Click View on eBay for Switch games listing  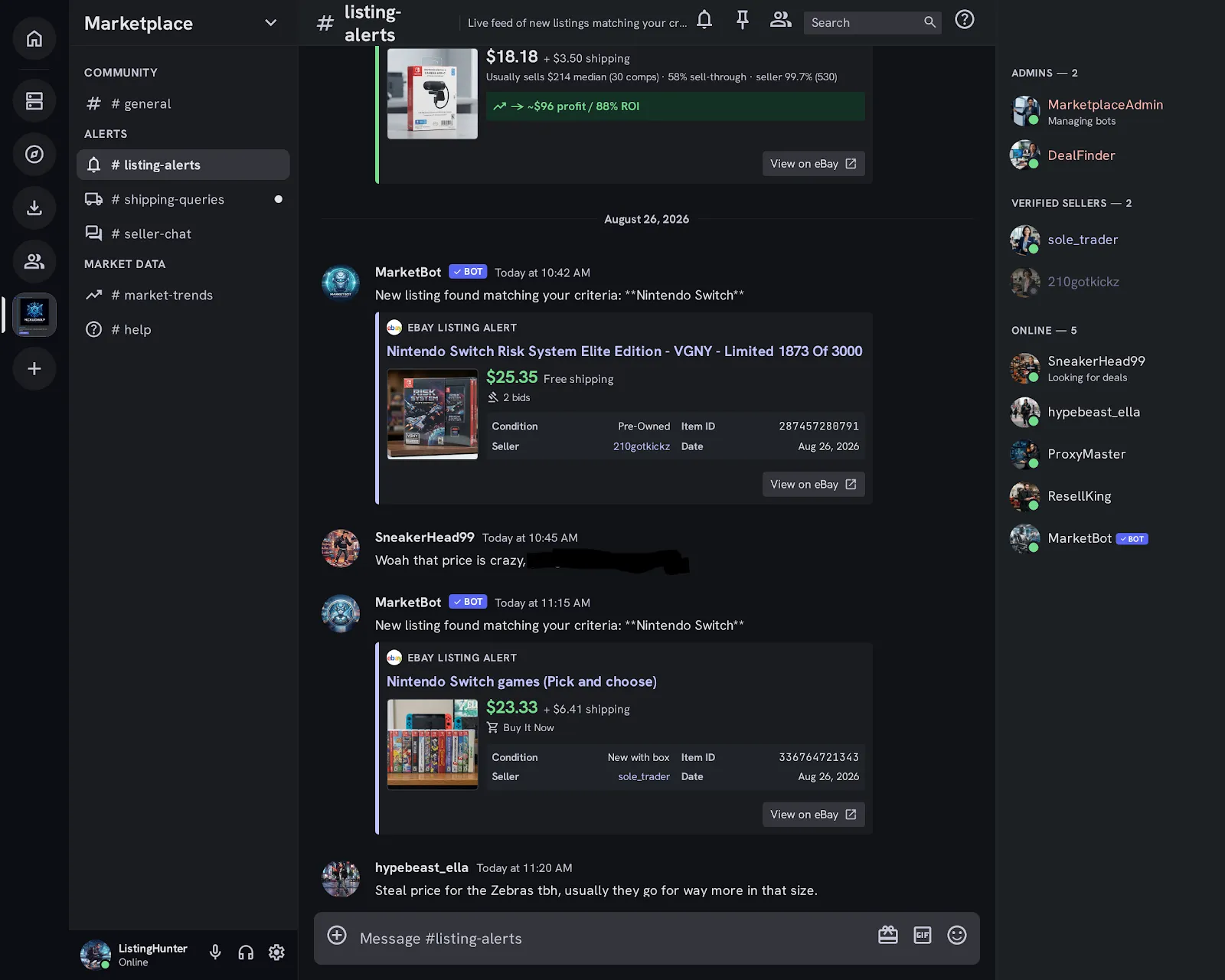(813, 815)
